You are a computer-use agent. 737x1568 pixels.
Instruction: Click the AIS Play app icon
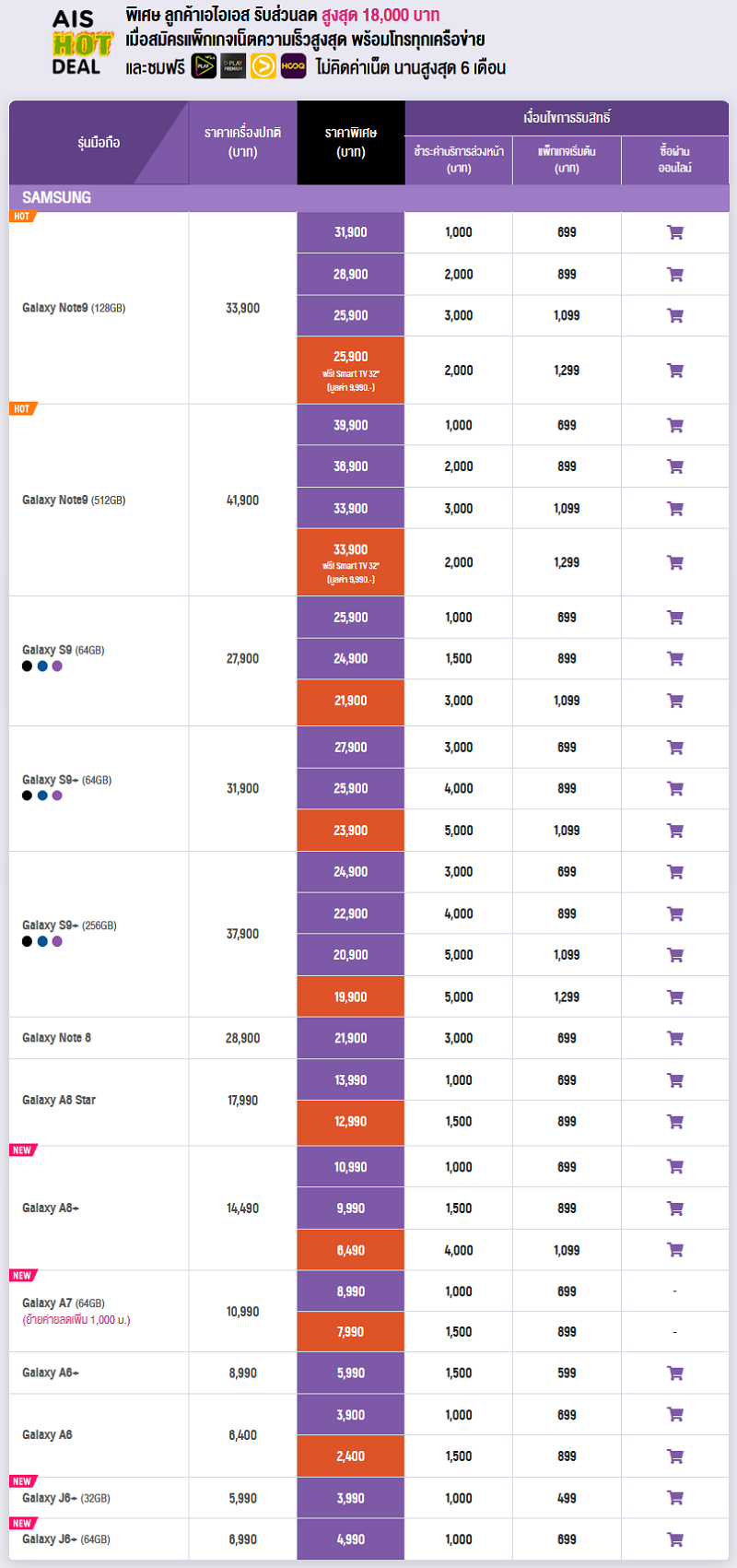coord(204,66)
